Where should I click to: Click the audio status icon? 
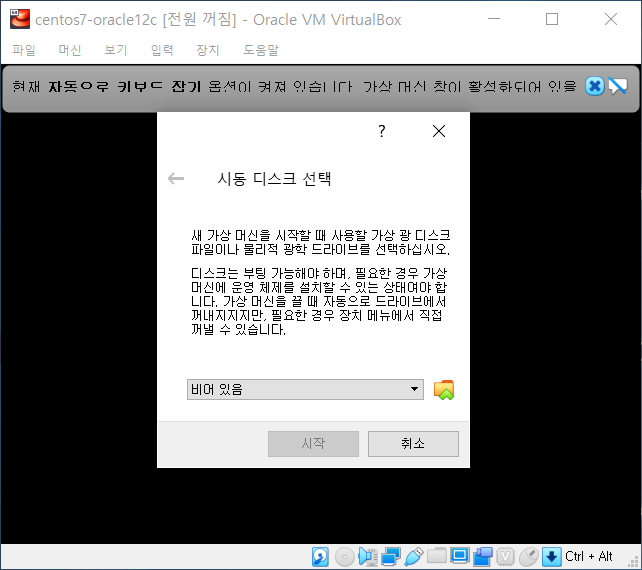pyautogui.click(x=368, y=556)
